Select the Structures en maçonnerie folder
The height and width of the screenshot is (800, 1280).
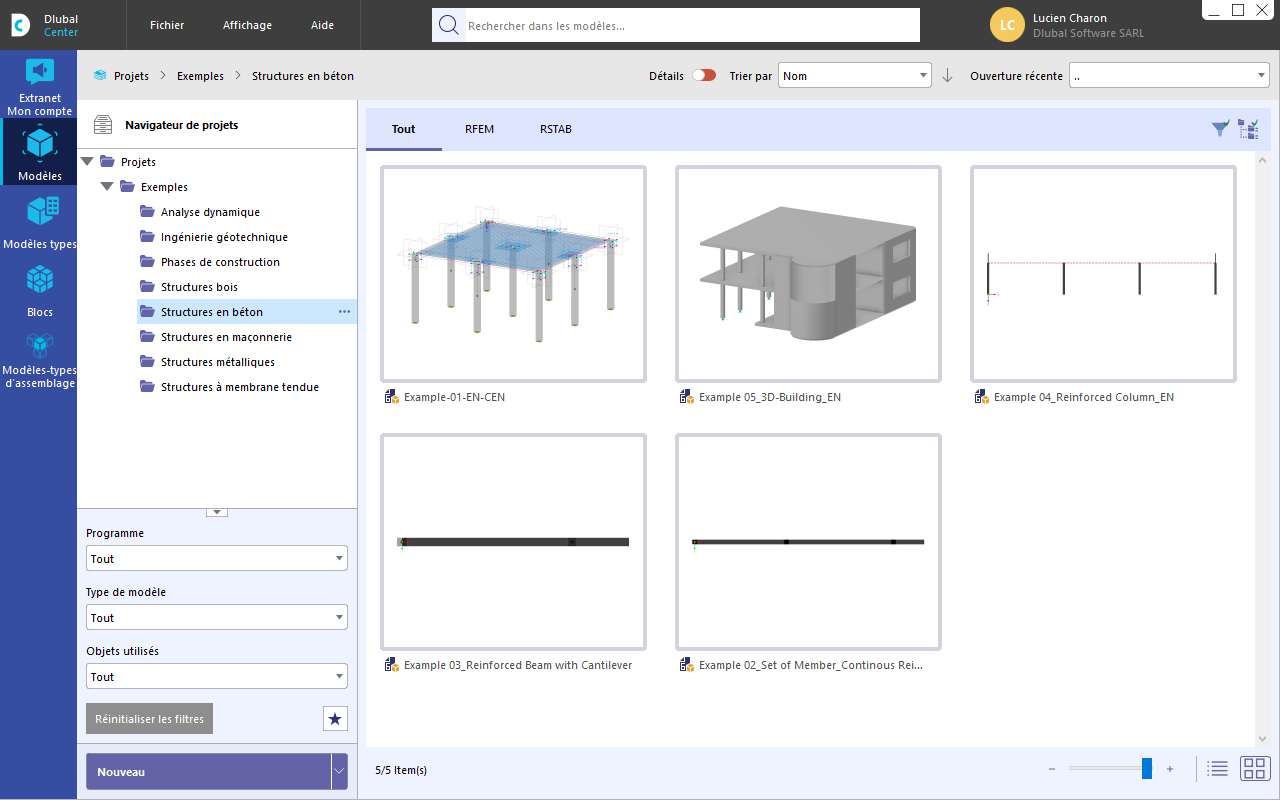click(x=226, y=337)
